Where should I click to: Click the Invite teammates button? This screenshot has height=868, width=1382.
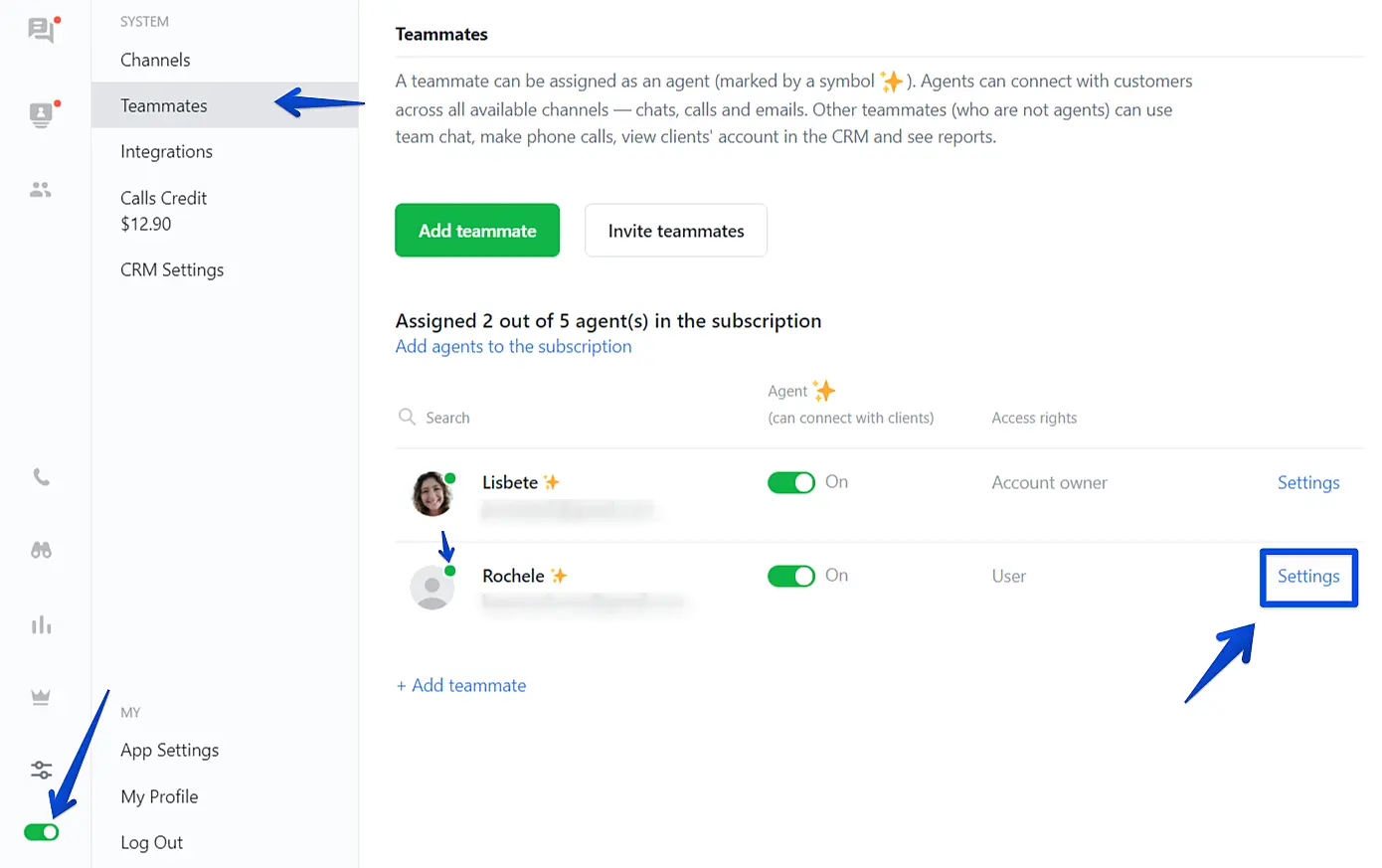click(x=676, y=231)
